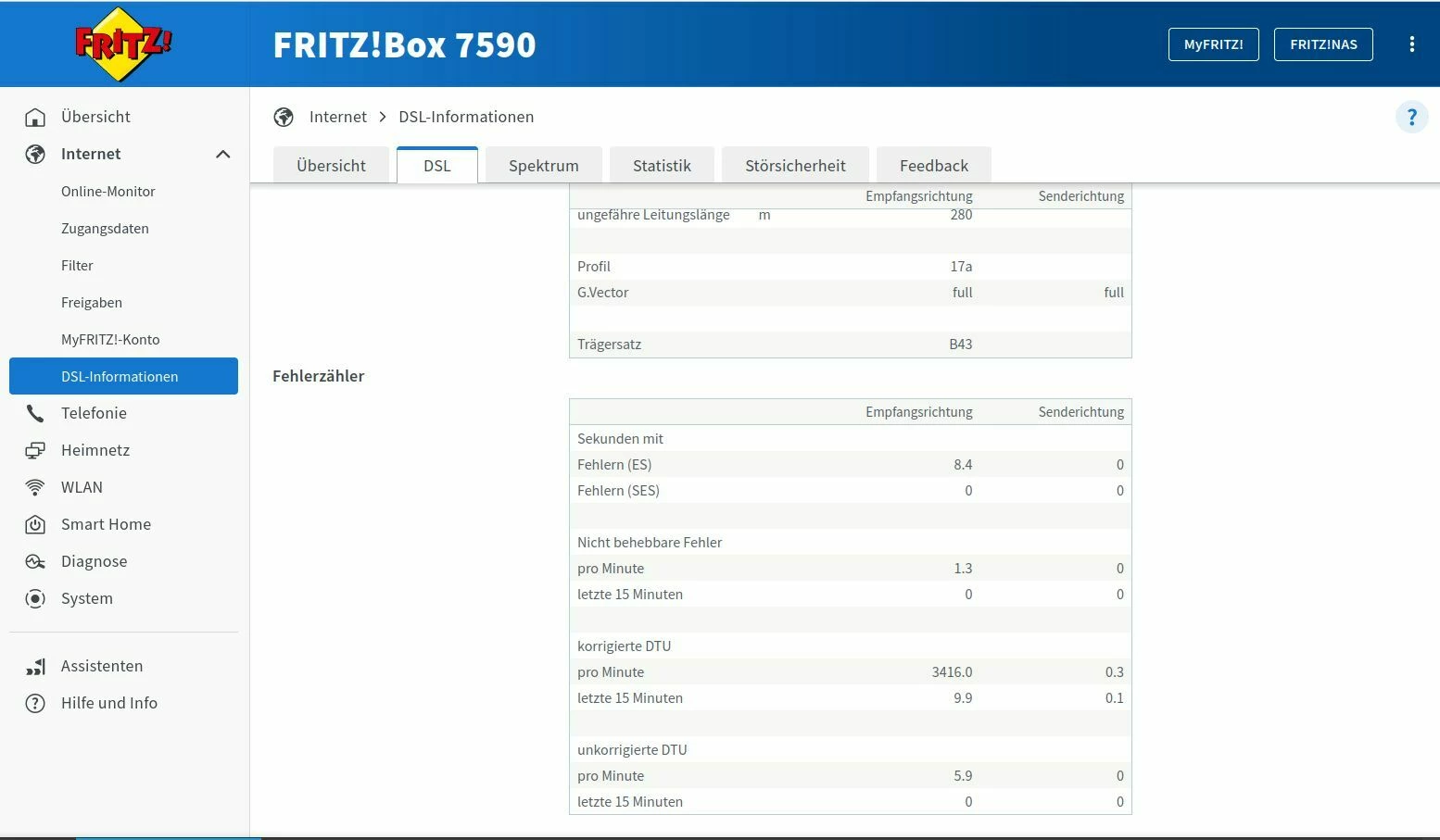Screen dimensions: 1440x840
Task: Click the MyFRITZ! button
Action: click(1214, 44)
